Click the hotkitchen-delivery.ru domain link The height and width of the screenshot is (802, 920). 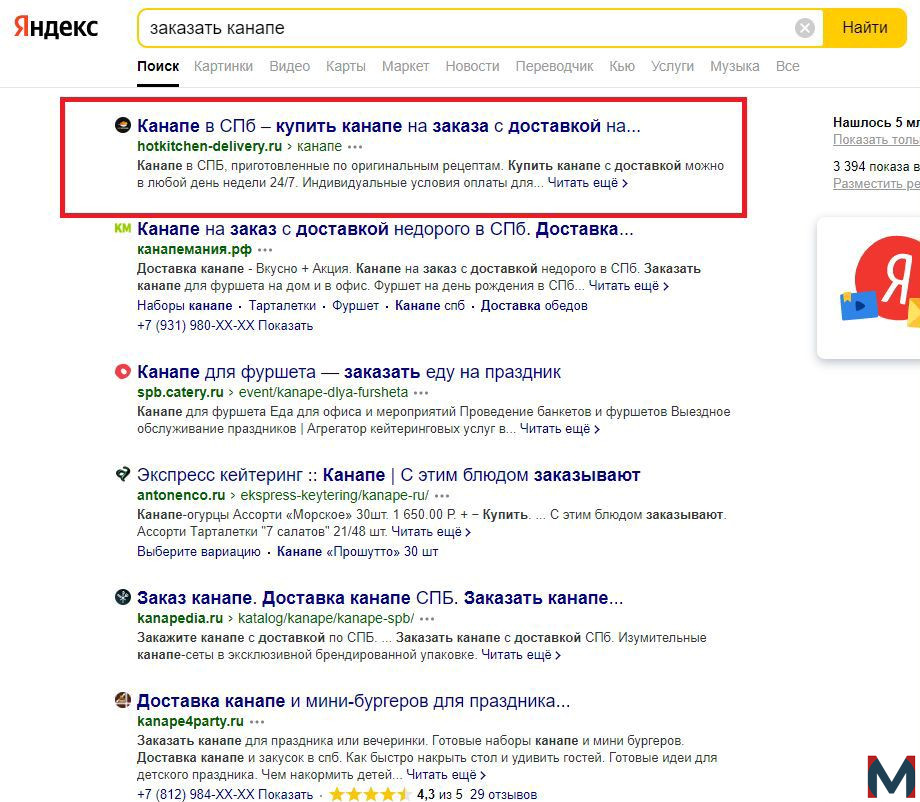[x=209, y=146]
